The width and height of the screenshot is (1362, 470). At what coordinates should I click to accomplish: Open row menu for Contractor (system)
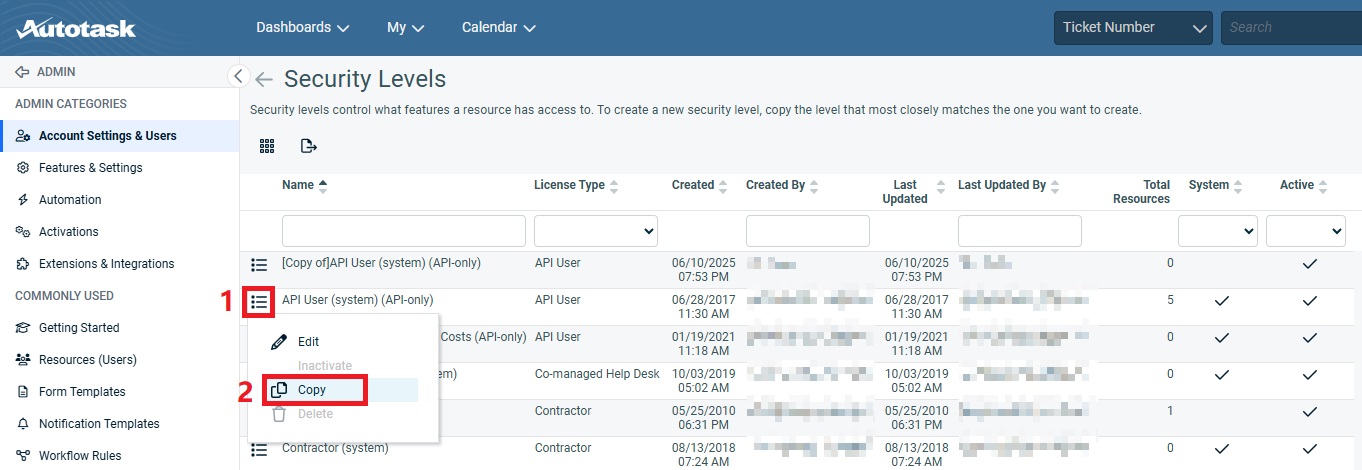click(x=259, y=449)
